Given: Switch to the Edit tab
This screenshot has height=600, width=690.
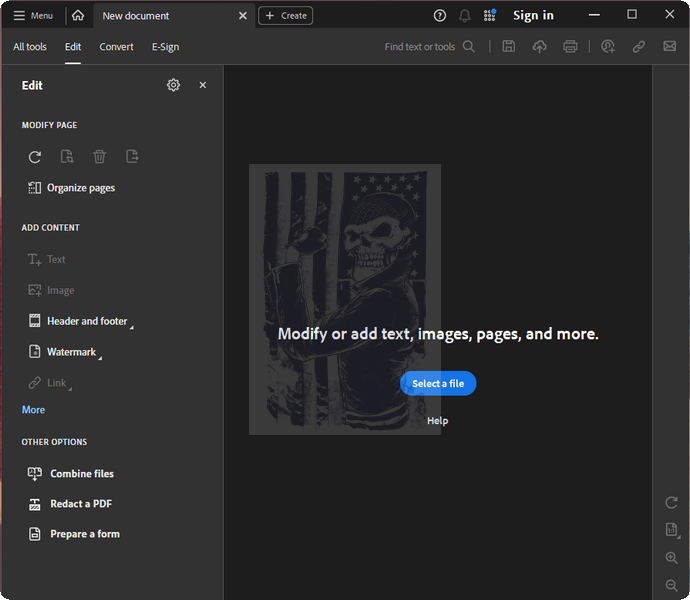Looking at the screenshot, I should [73, 47].
